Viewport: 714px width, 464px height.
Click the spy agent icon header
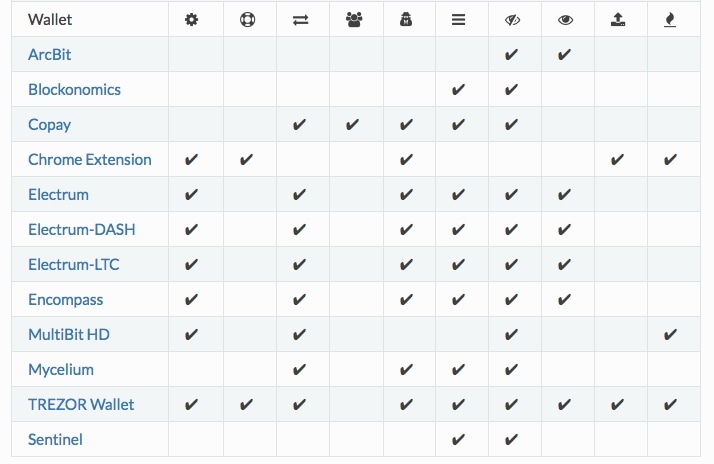pyautogui.click(x=406, y=20)
